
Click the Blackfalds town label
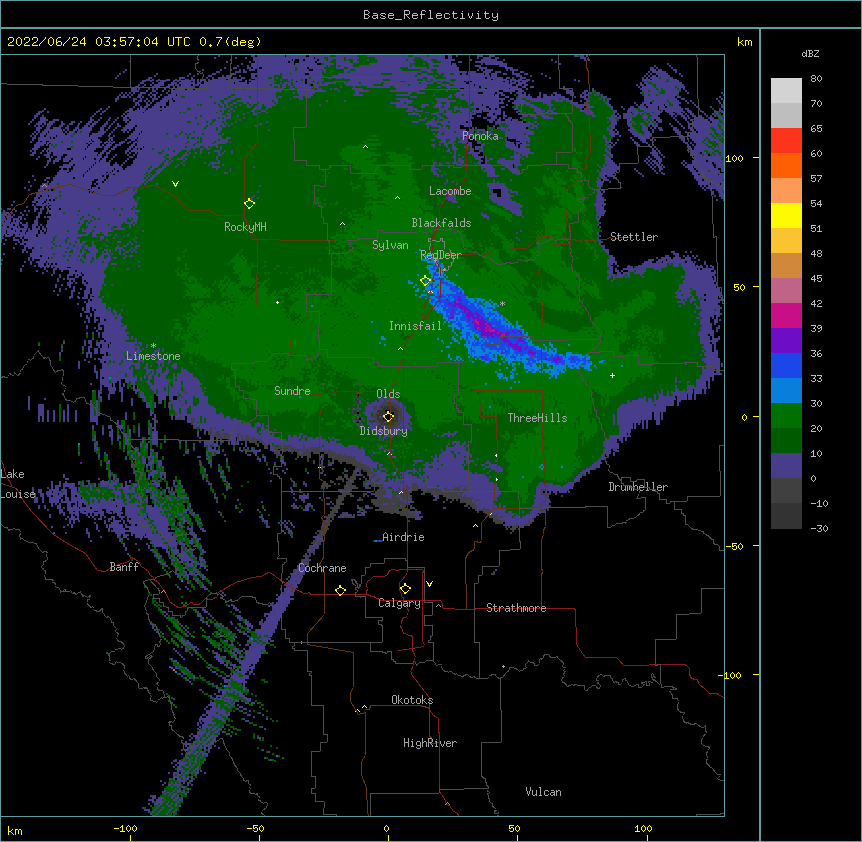coord(441,223)
